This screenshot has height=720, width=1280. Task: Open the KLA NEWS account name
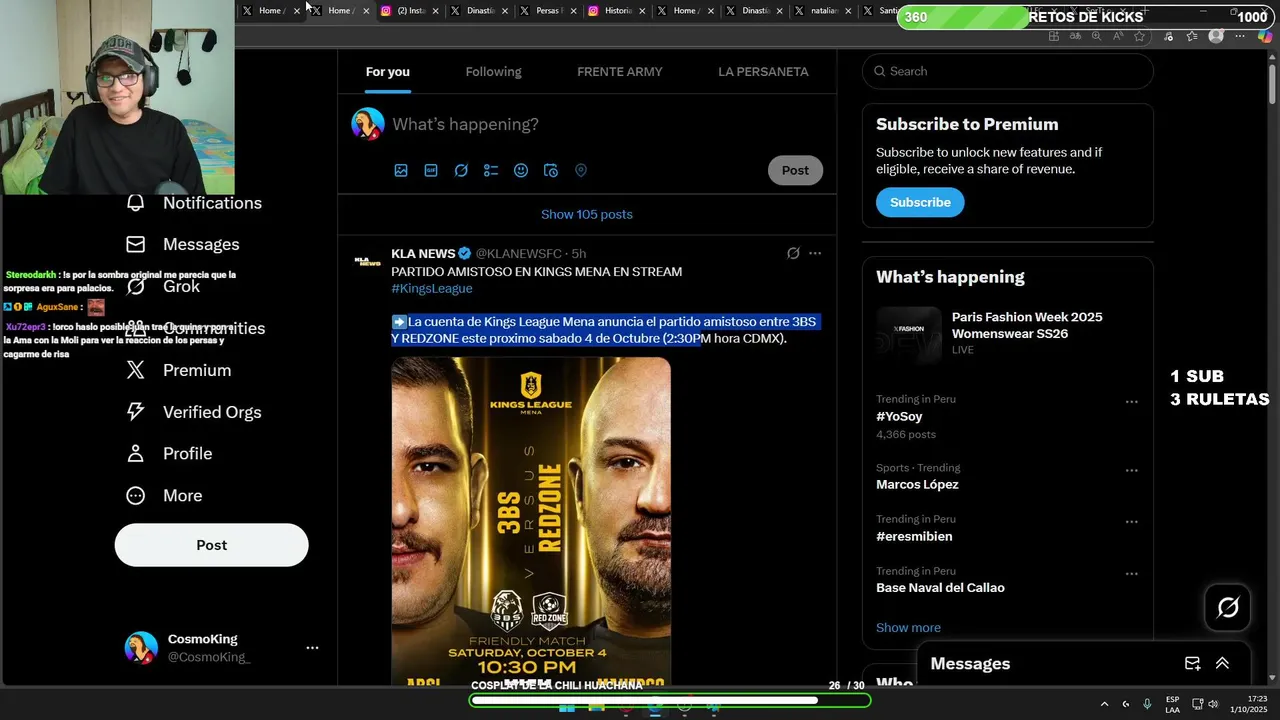click(x=423, y=254)
